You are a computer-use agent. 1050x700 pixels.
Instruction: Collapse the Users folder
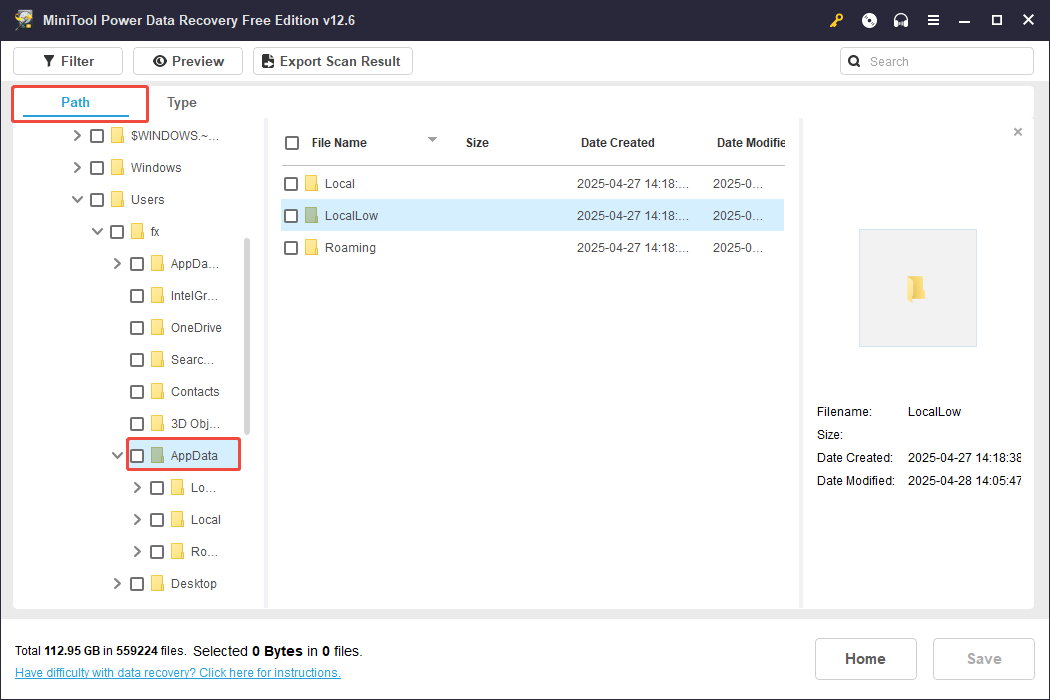pyautogui.click(x=77, y=199)
